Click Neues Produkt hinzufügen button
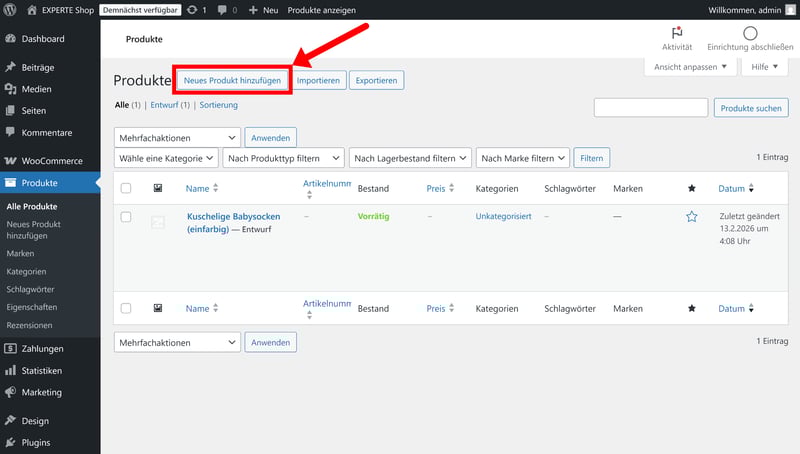Screen dimensions: 800x454 [x=232, y=80]
